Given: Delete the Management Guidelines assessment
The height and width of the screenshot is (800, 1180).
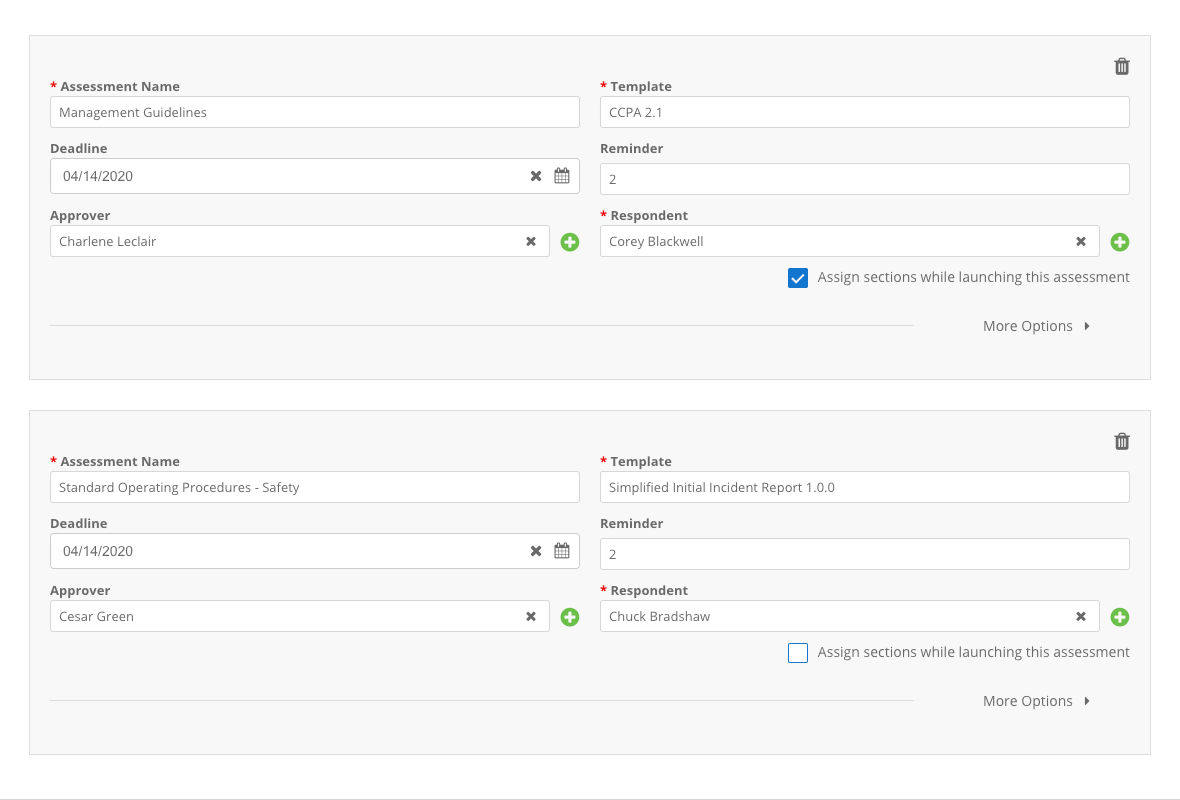Looking at the screenshot, I should point(1121,66).
